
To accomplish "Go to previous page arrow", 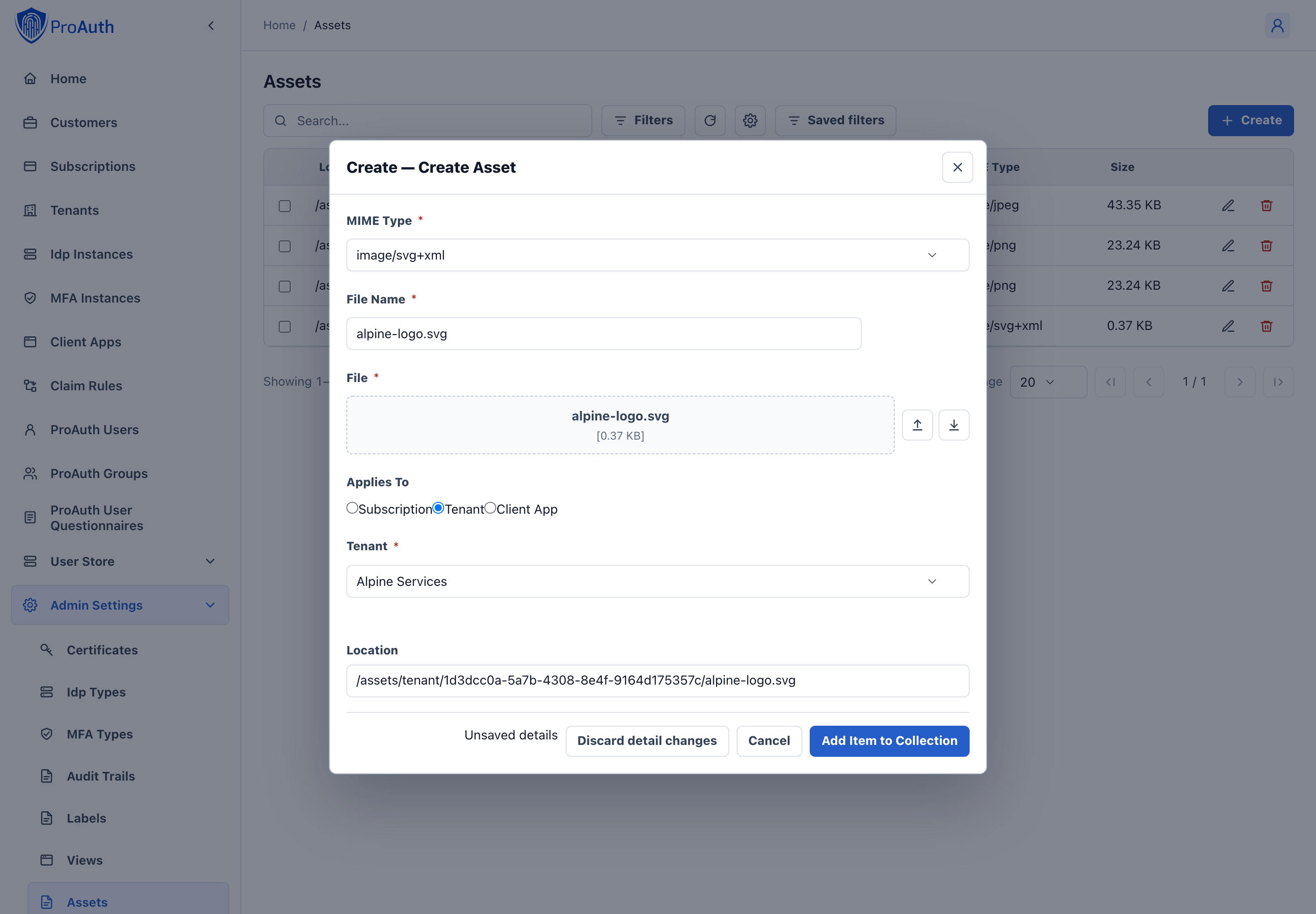I will click(x=1148, y=382).
